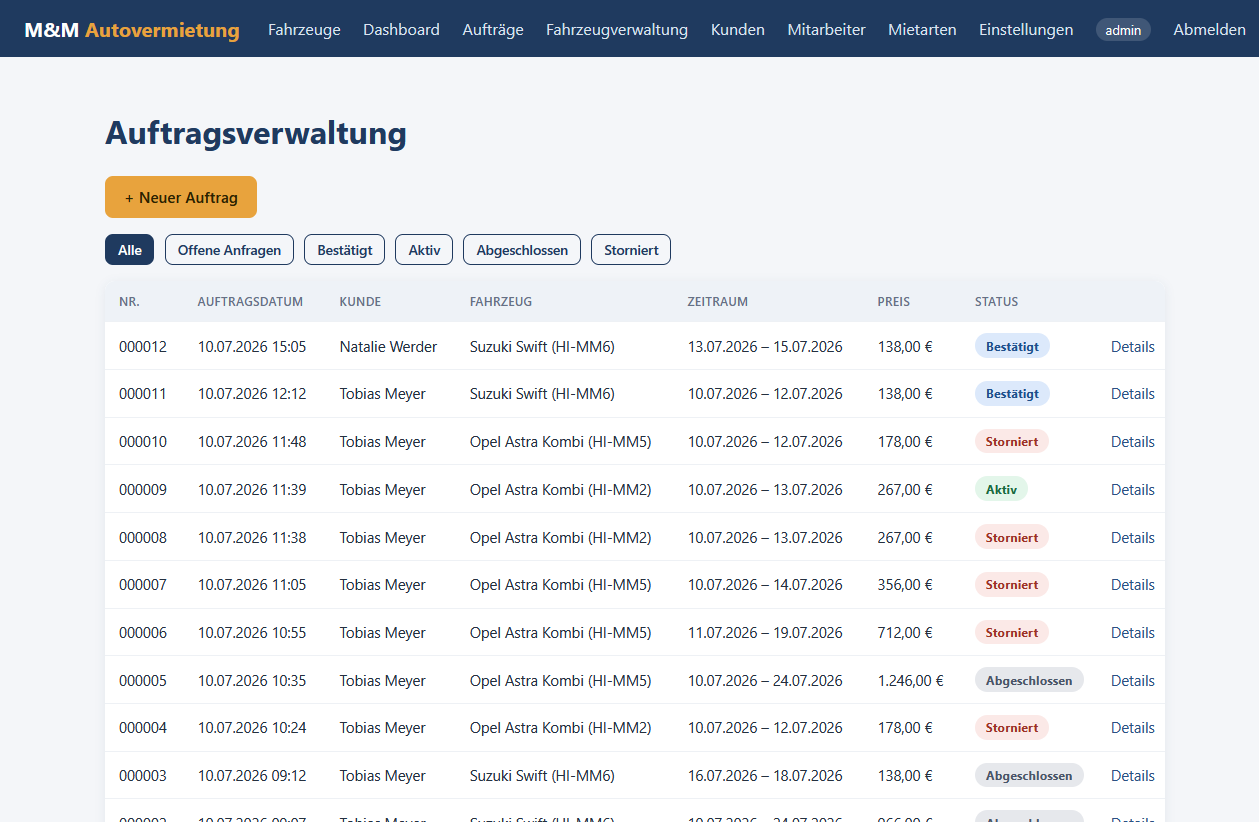Click order number 000009
The image size is (1259, 822).
tap(143, 490)
